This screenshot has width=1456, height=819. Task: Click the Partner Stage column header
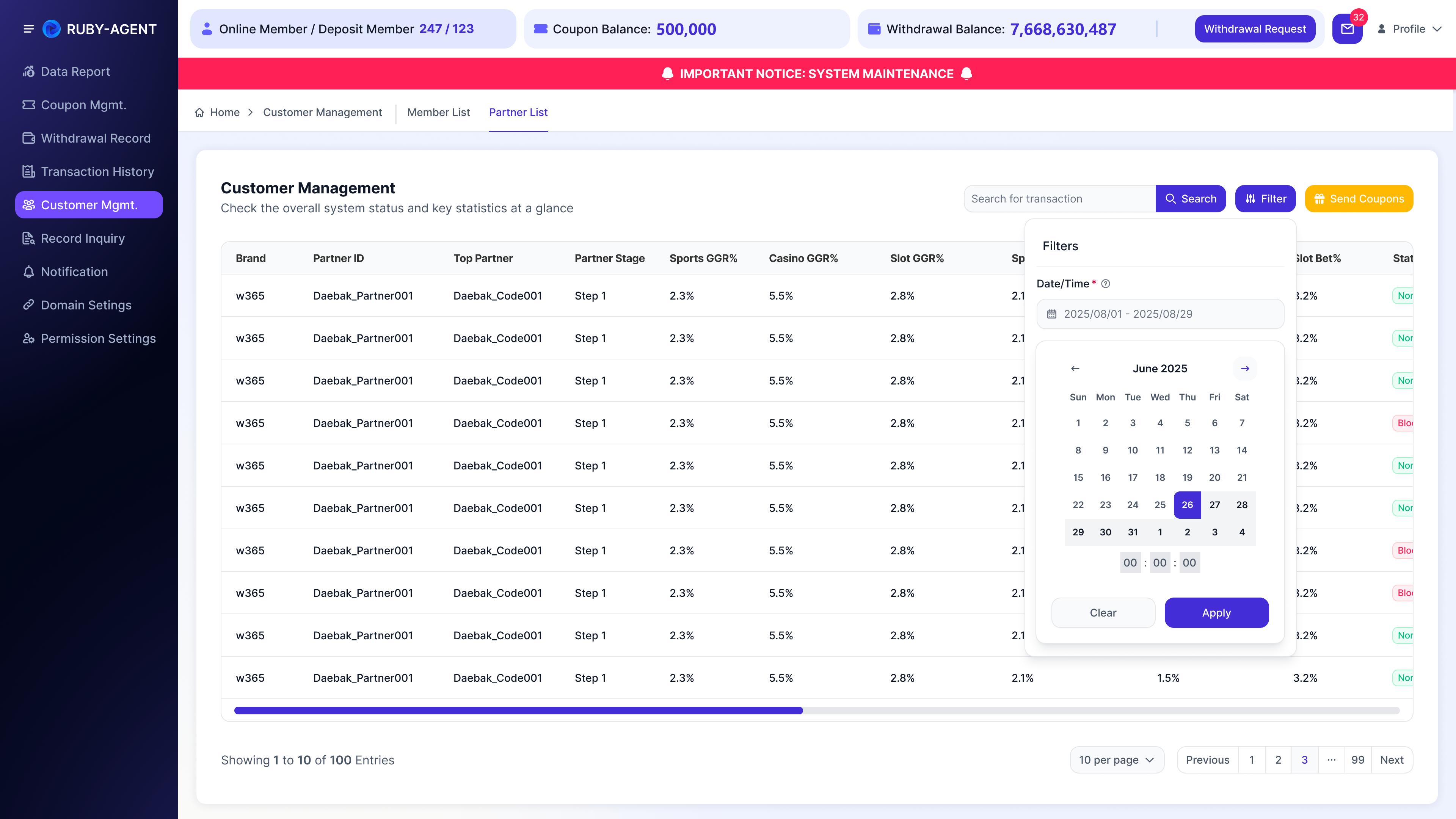609,258
